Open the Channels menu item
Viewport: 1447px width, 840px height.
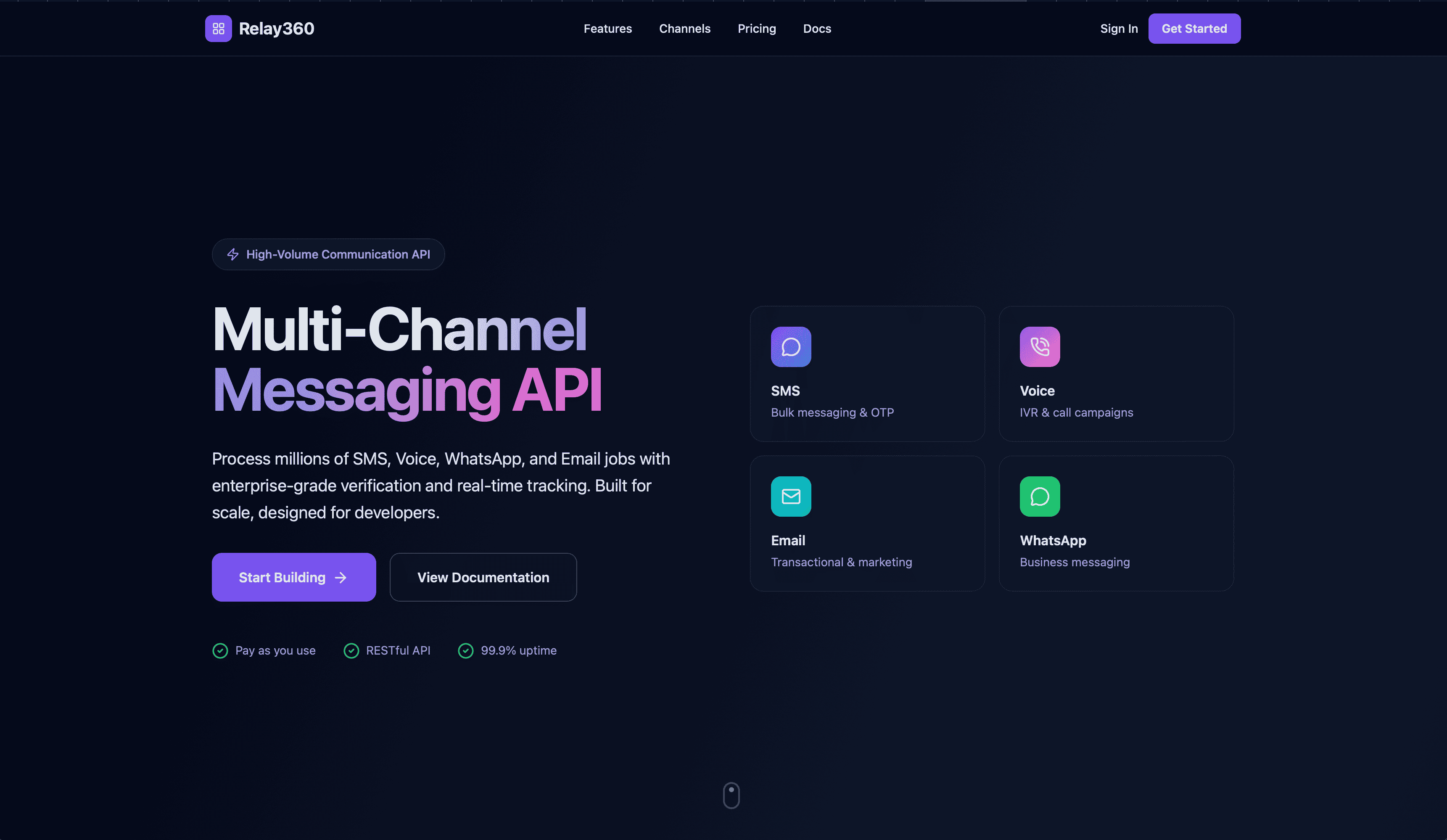pyautogui.click(x=684, y=28)
